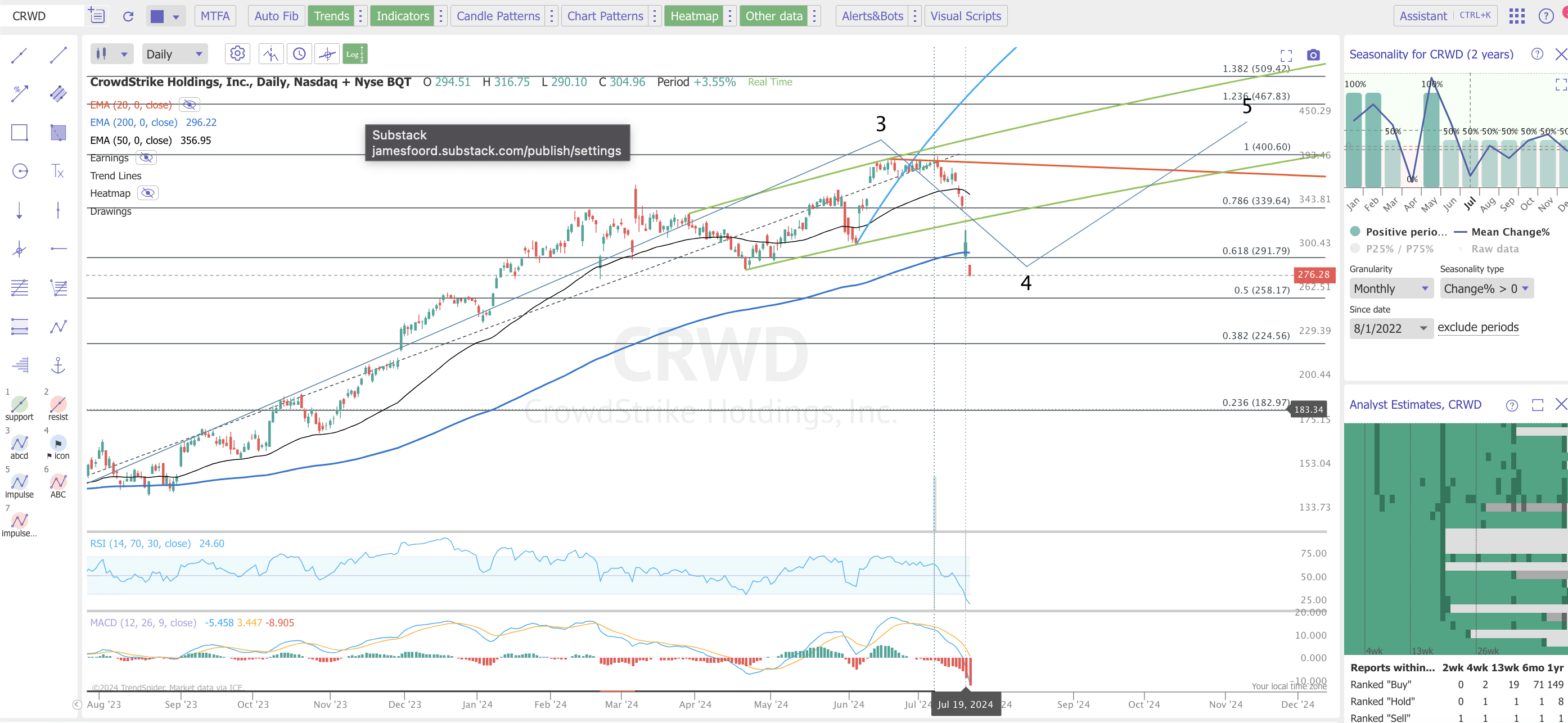Select the Parallel Channel tool

58,94
